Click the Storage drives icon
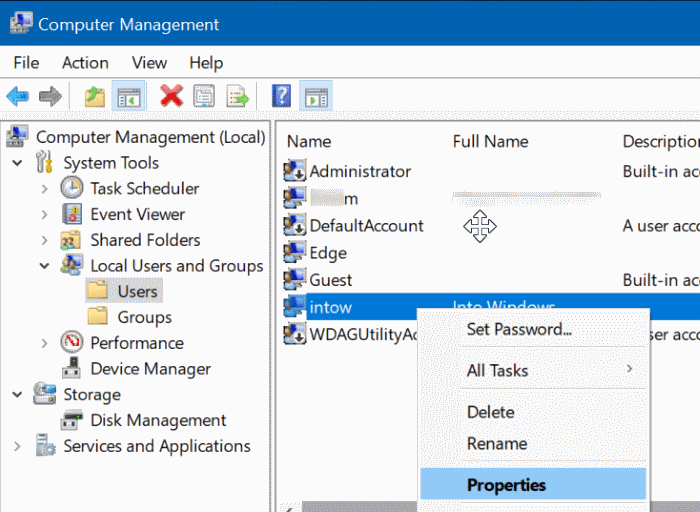 click(45, 394)
